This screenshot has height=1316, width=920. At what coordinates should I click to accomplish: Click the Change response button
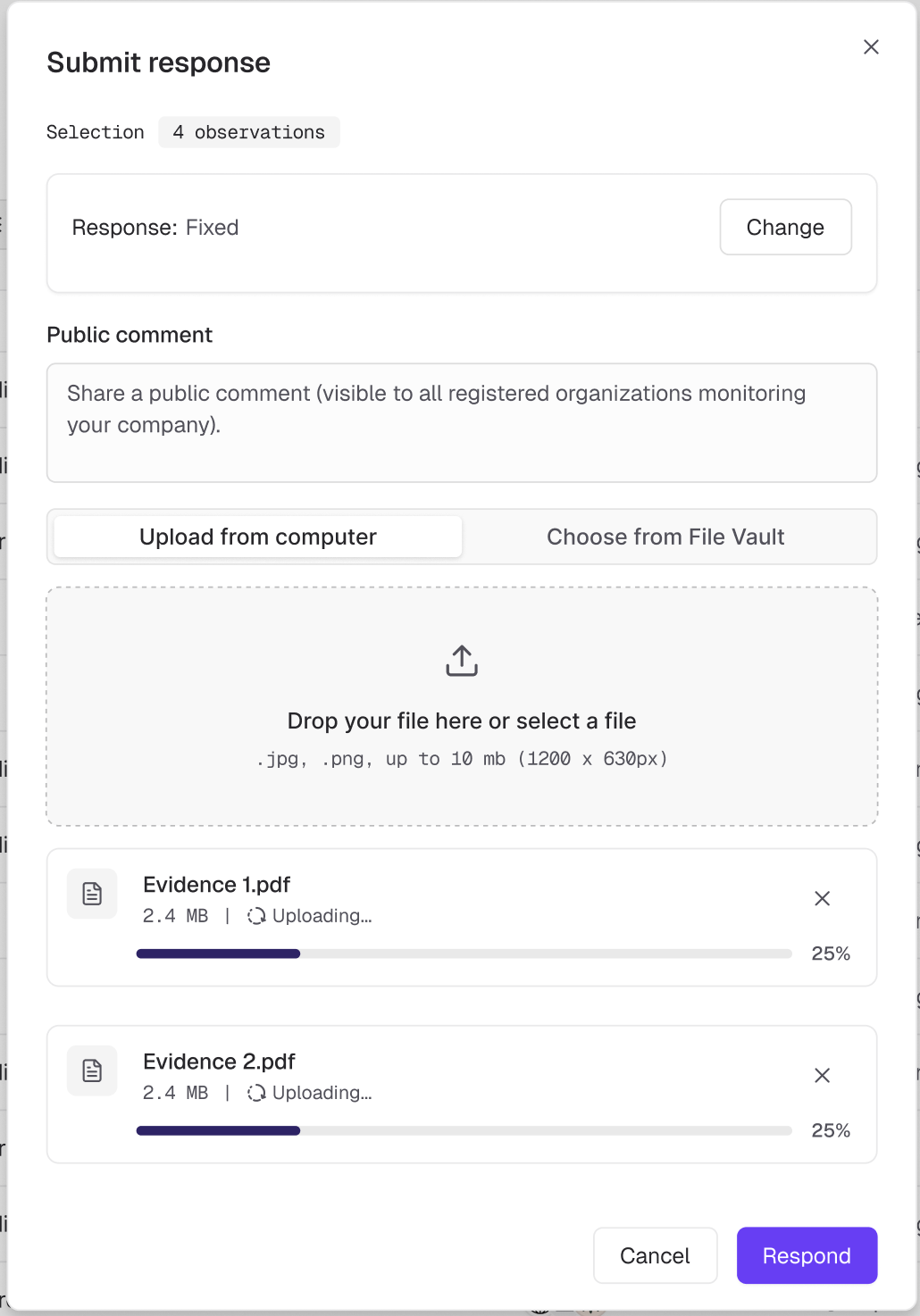pyautogui.click(x=785, y=227)
